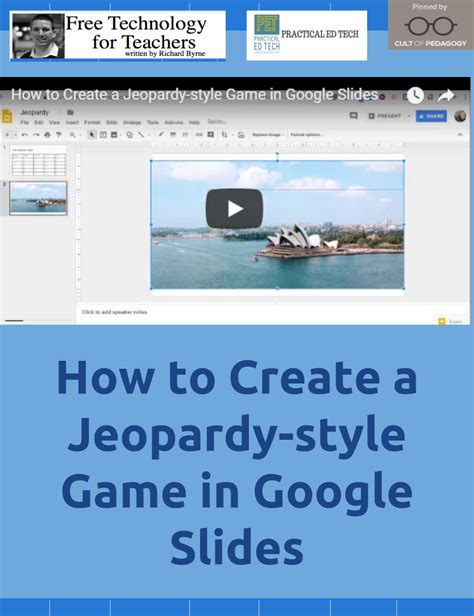Click the Paint format icon
This screenshot has width=474, height=616.
(x=59, y=135)
